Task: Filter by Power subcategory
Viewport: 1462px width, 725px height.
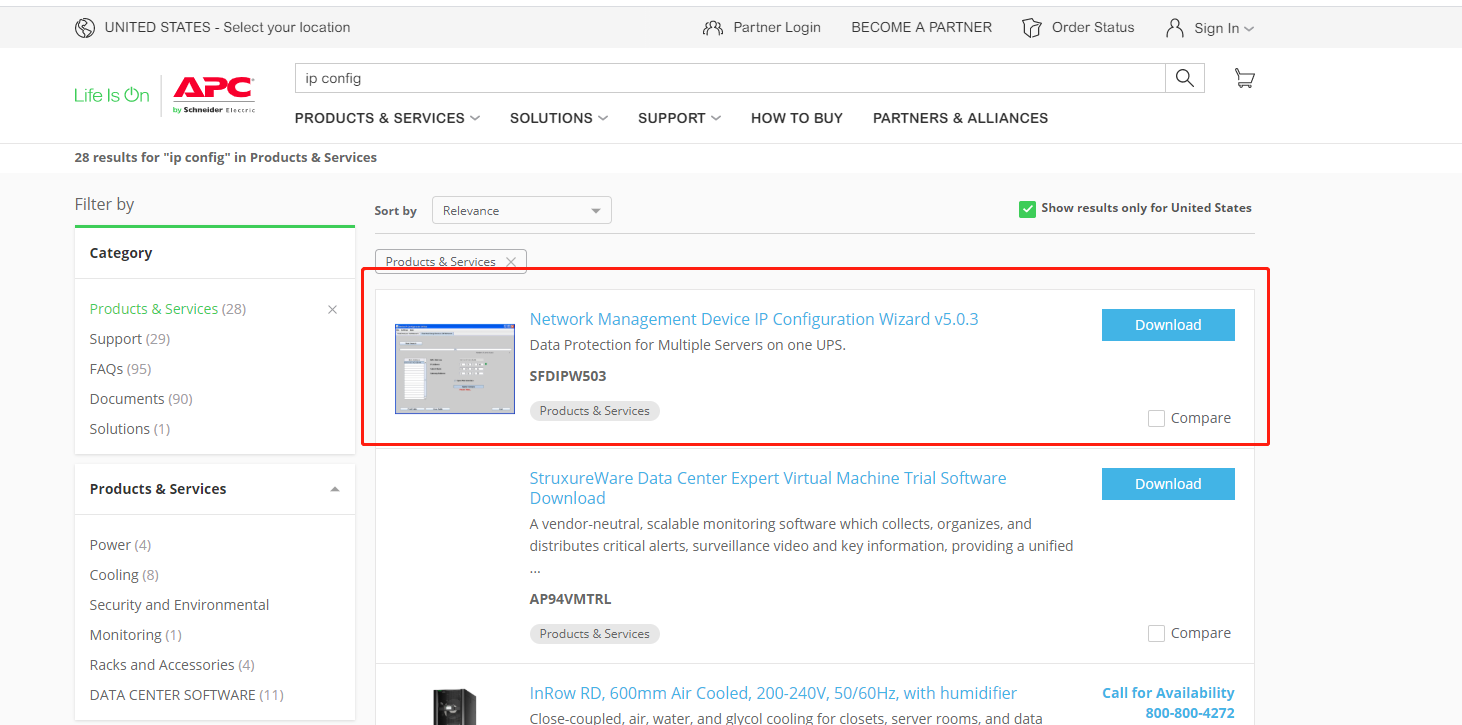Action: click(120, 545)
